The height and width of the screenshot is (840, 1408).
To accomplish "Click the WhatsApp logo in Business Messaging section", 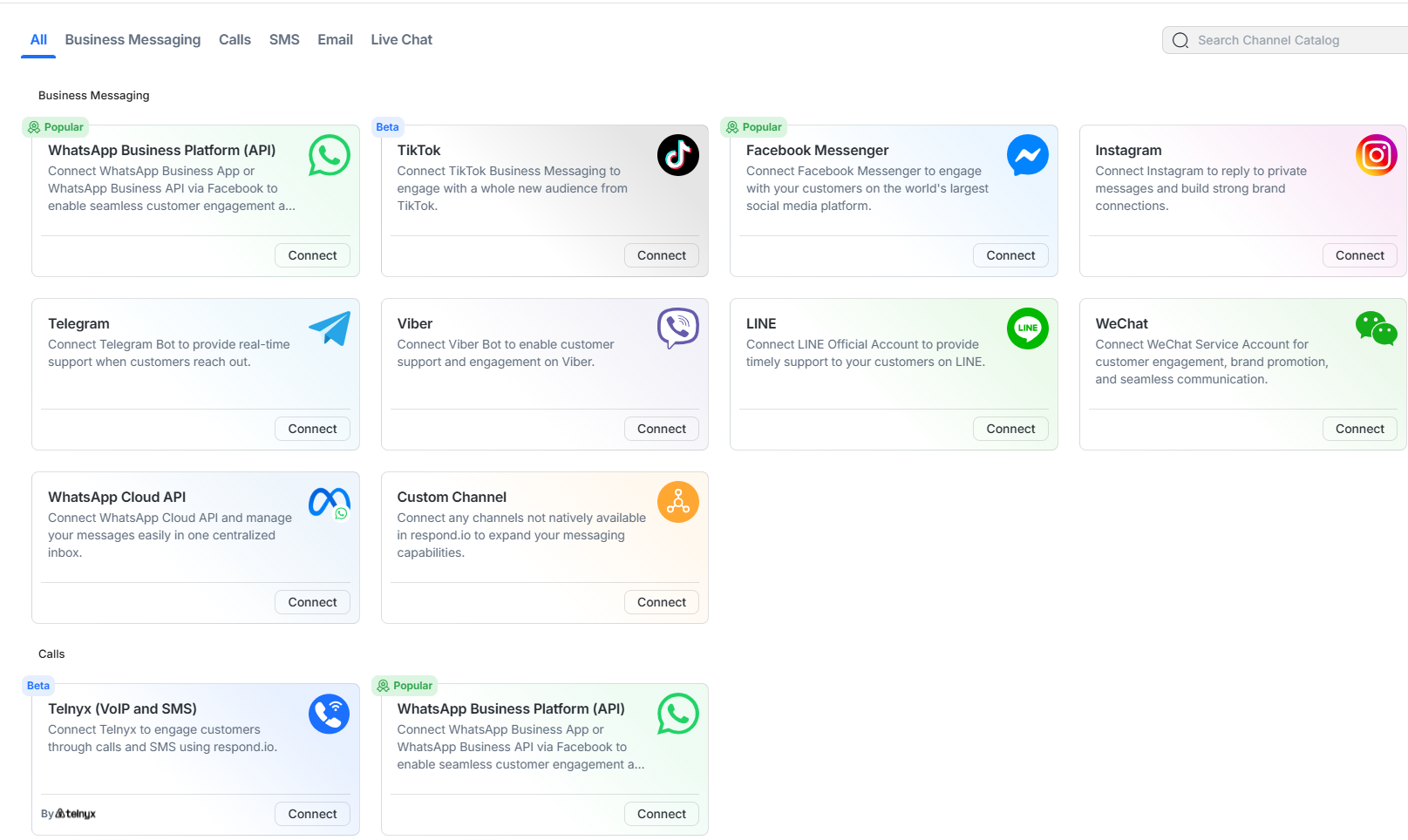I will click(x=330, y=155).
